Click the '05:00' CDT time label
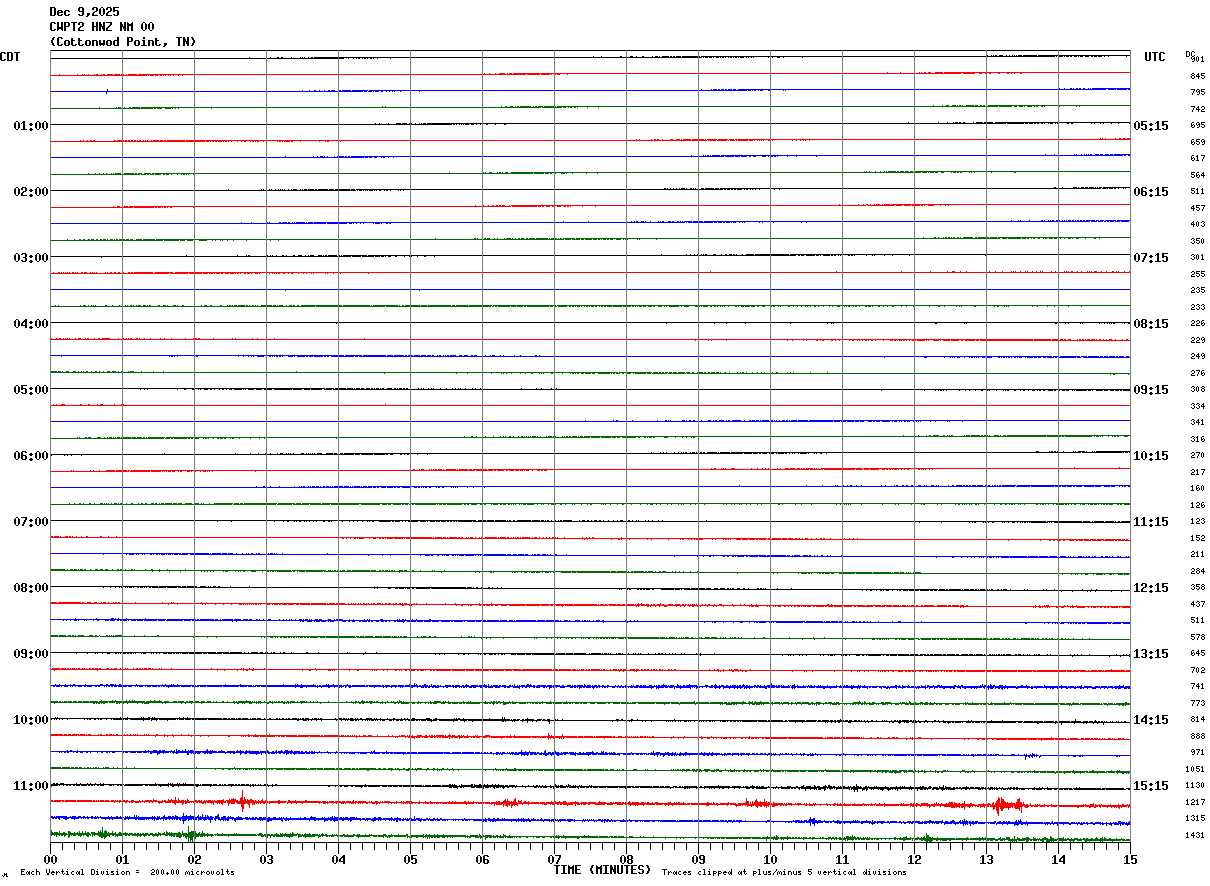This screenshot has height=886, width=1210. [31, 390]
